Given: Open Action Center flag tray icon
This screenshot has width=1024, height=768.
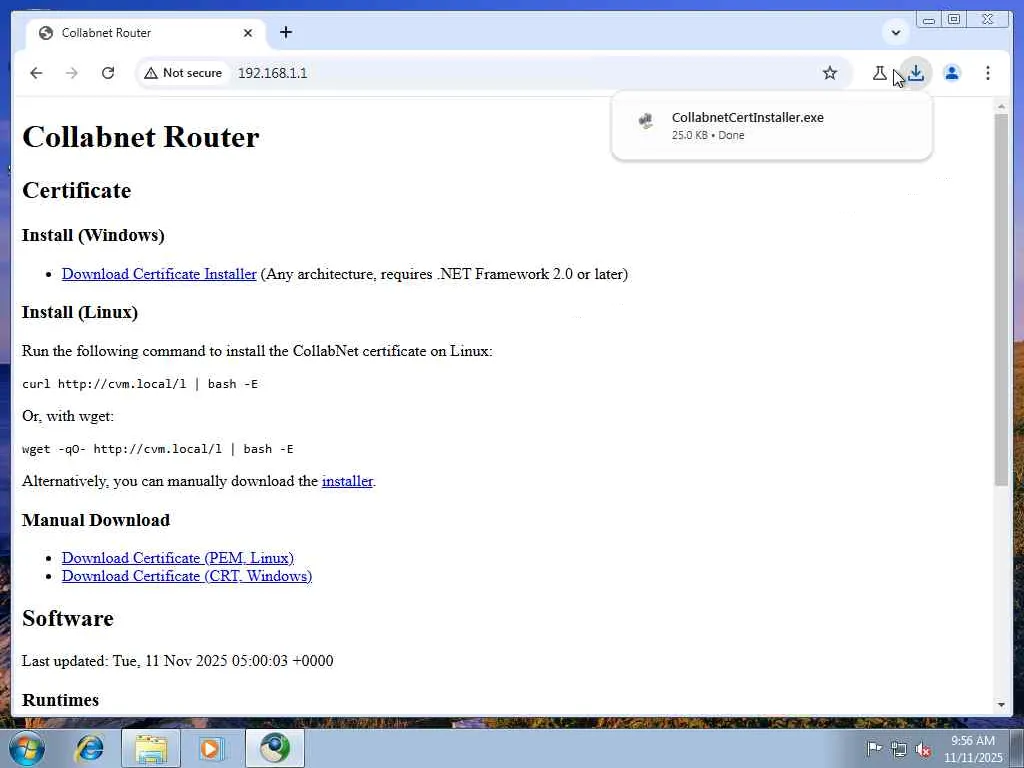Looking at the screenshot, I should [874, 748].
